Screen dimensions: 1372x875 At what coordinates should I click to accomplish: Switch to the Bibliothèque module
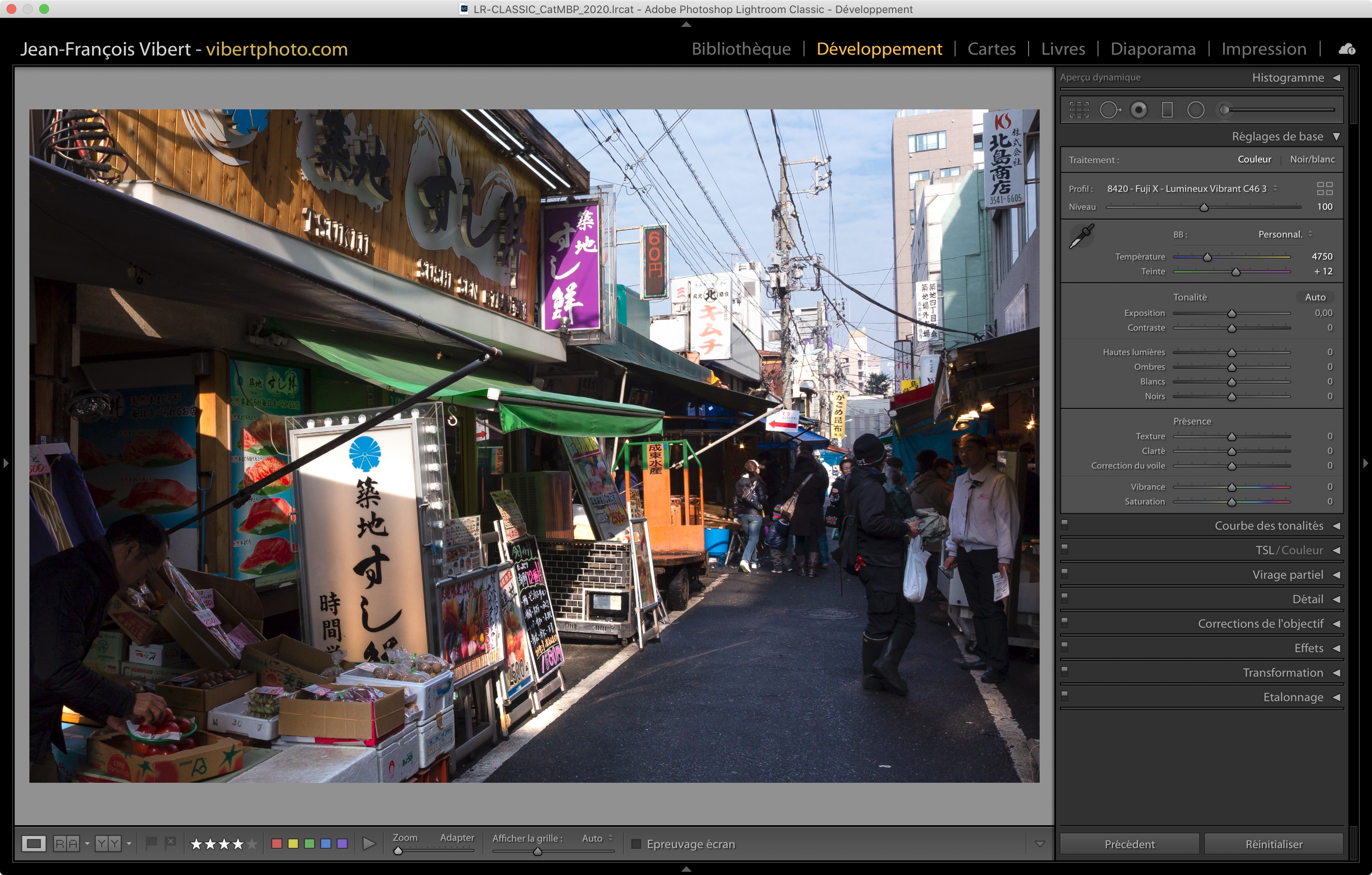click(741, 49)
